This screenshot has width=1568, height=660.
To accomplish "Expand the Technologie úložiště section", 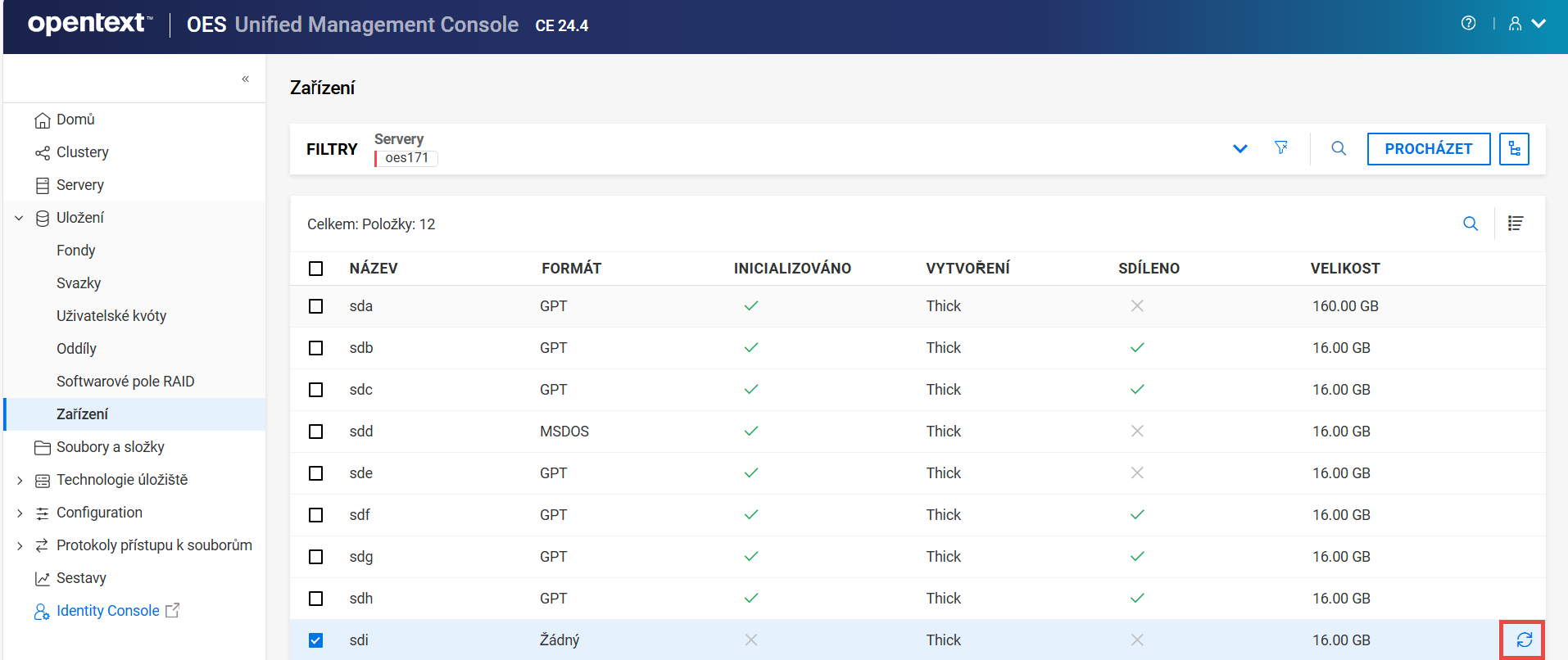I will 20,480.
